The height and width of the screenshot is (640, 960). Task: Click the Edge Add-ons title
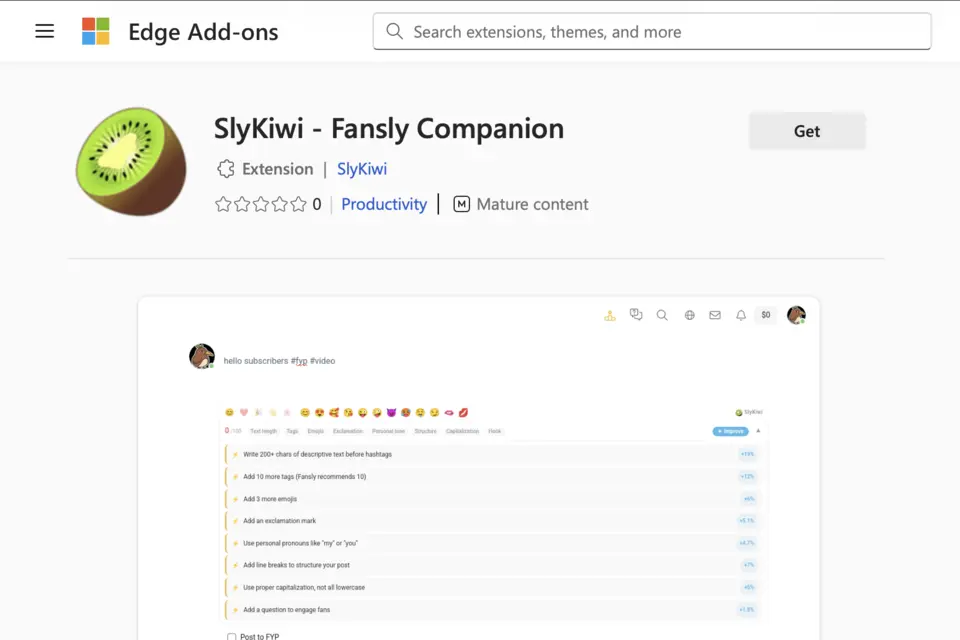(203, 31)
